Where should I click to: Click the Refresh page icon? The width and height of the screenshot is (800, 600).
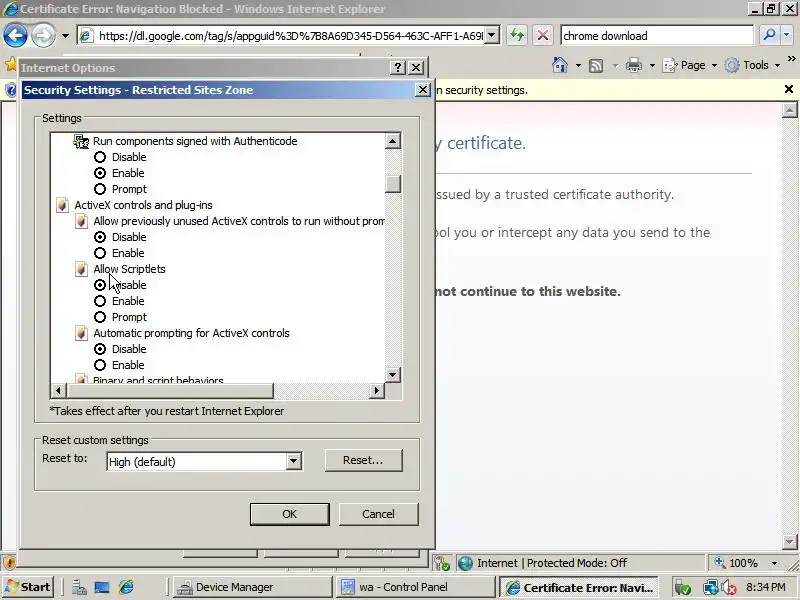(x=517, y=36)
